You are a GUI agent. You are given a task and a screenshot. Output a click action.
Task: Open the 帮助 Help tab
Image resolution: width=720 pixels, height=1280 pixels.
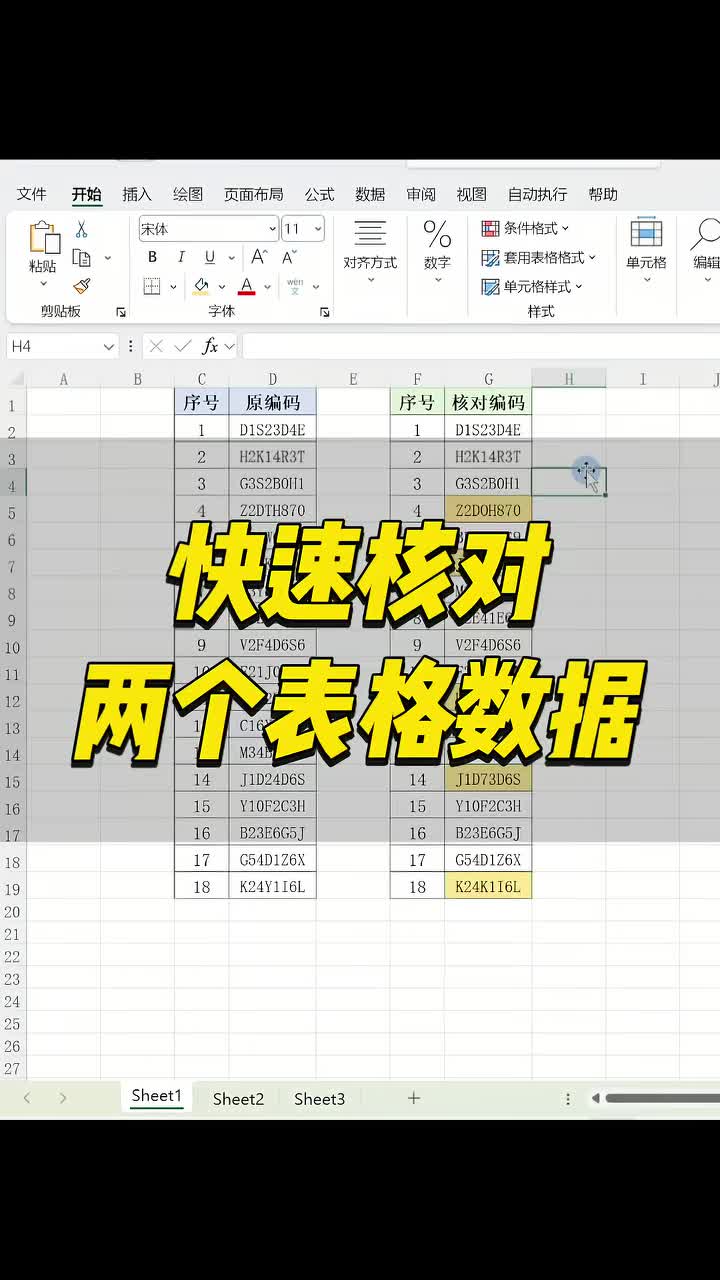[x=603, y=194]
